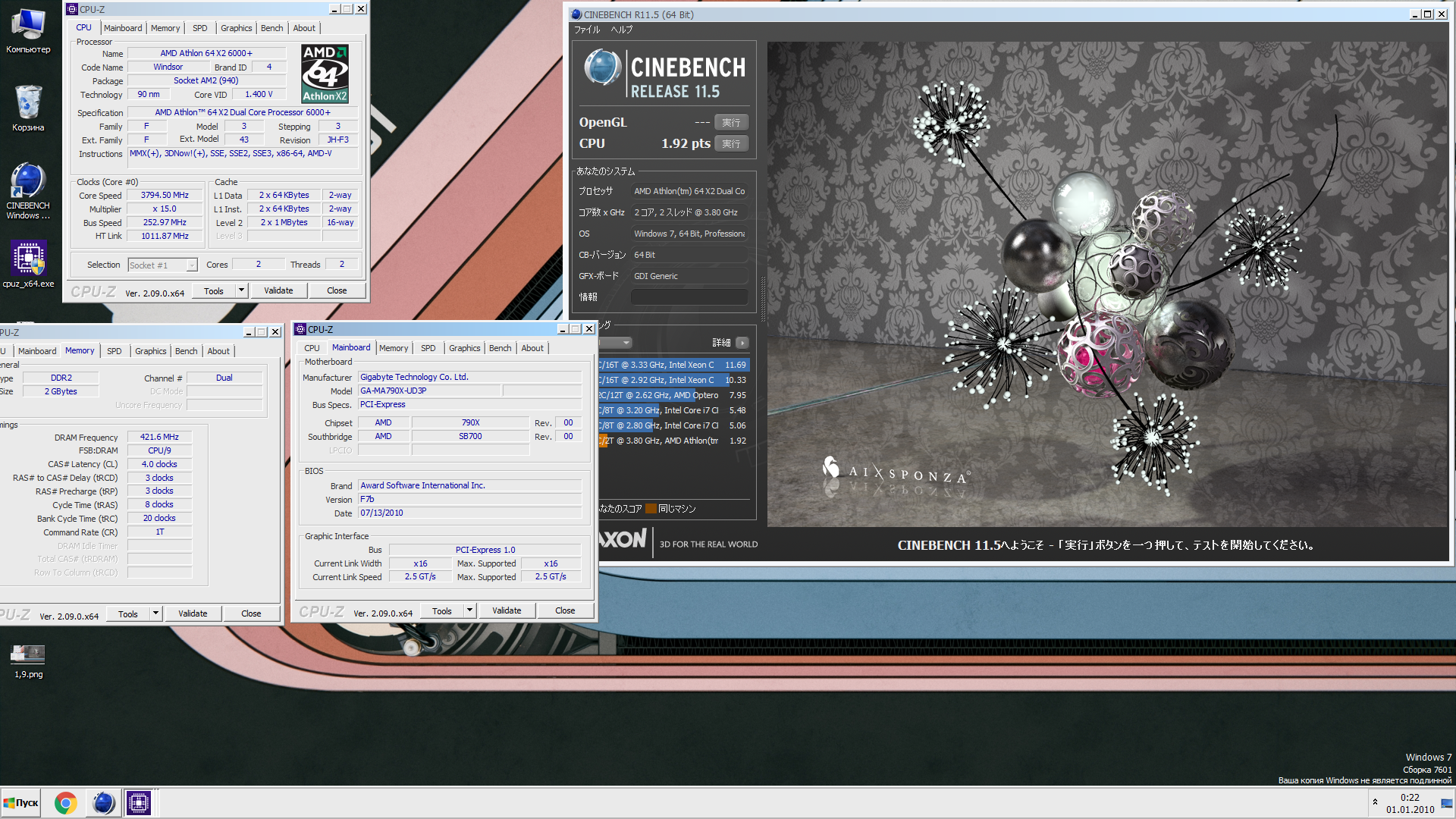
Task: Select the CINEBENCH Windows desktop shortcut
Action: coord(28,191)
